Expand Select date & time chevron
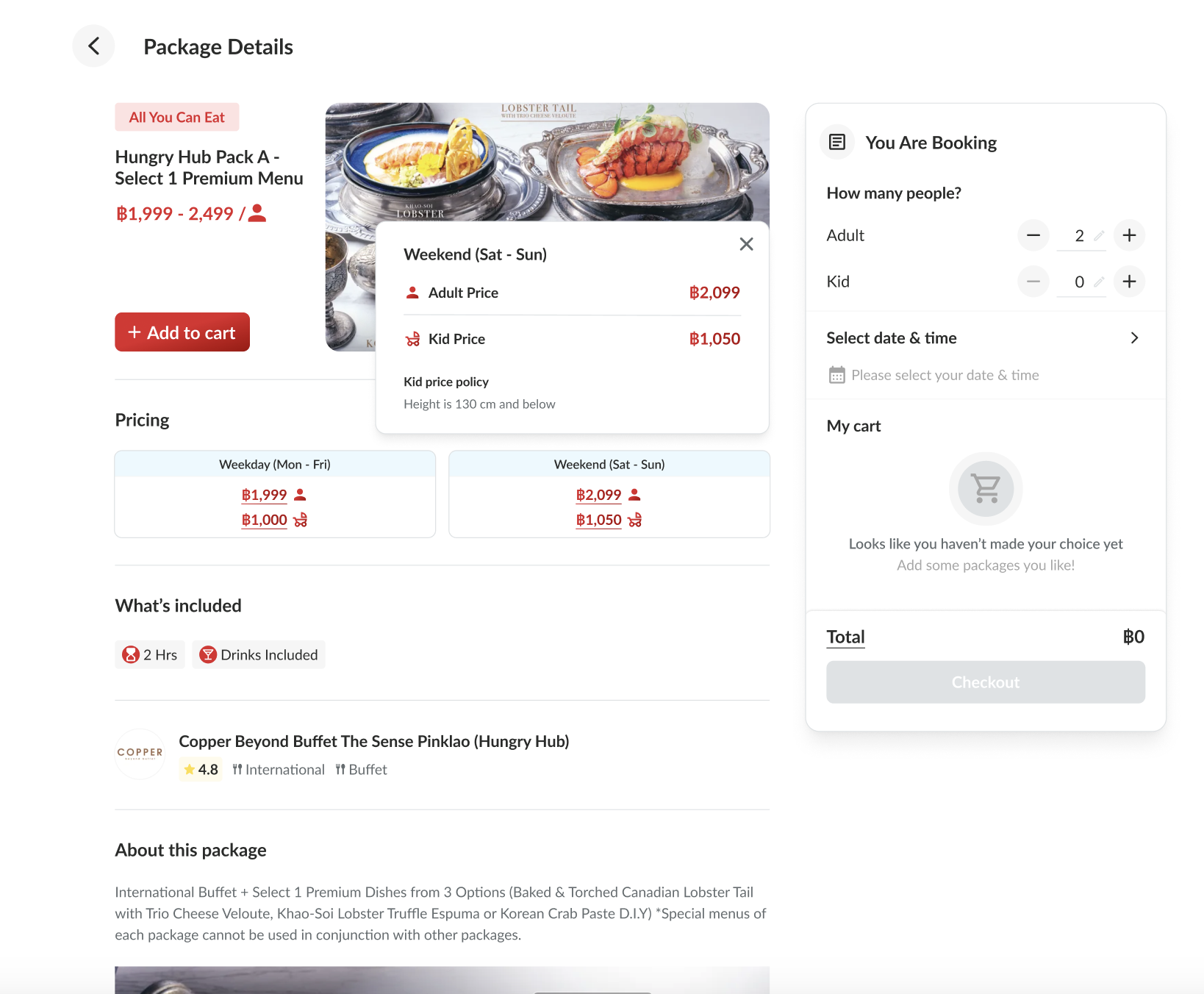 pyautogui.click(x=1134, y=338)
